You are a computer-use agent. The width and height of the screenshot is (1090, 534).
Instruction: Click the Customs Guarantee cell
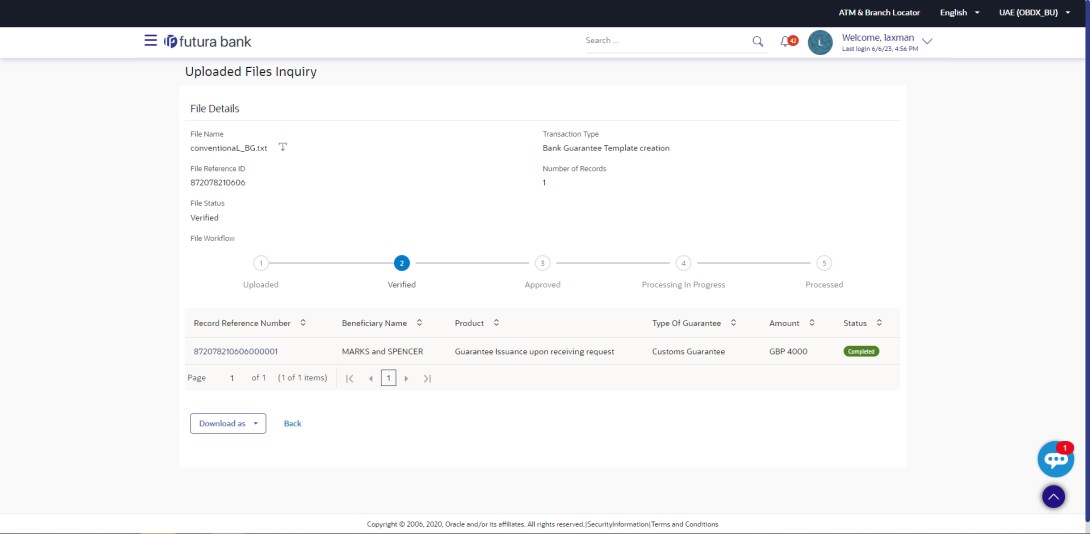688,351
